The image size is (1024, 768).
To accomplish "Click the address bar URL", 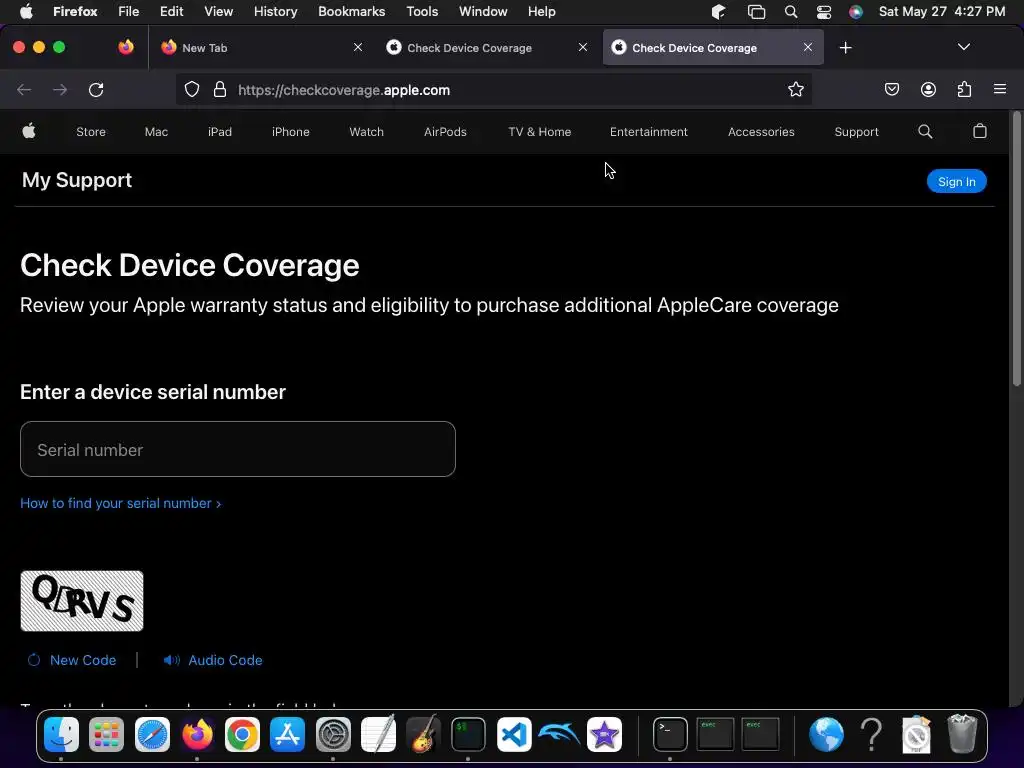I will (x=344, y=90).
